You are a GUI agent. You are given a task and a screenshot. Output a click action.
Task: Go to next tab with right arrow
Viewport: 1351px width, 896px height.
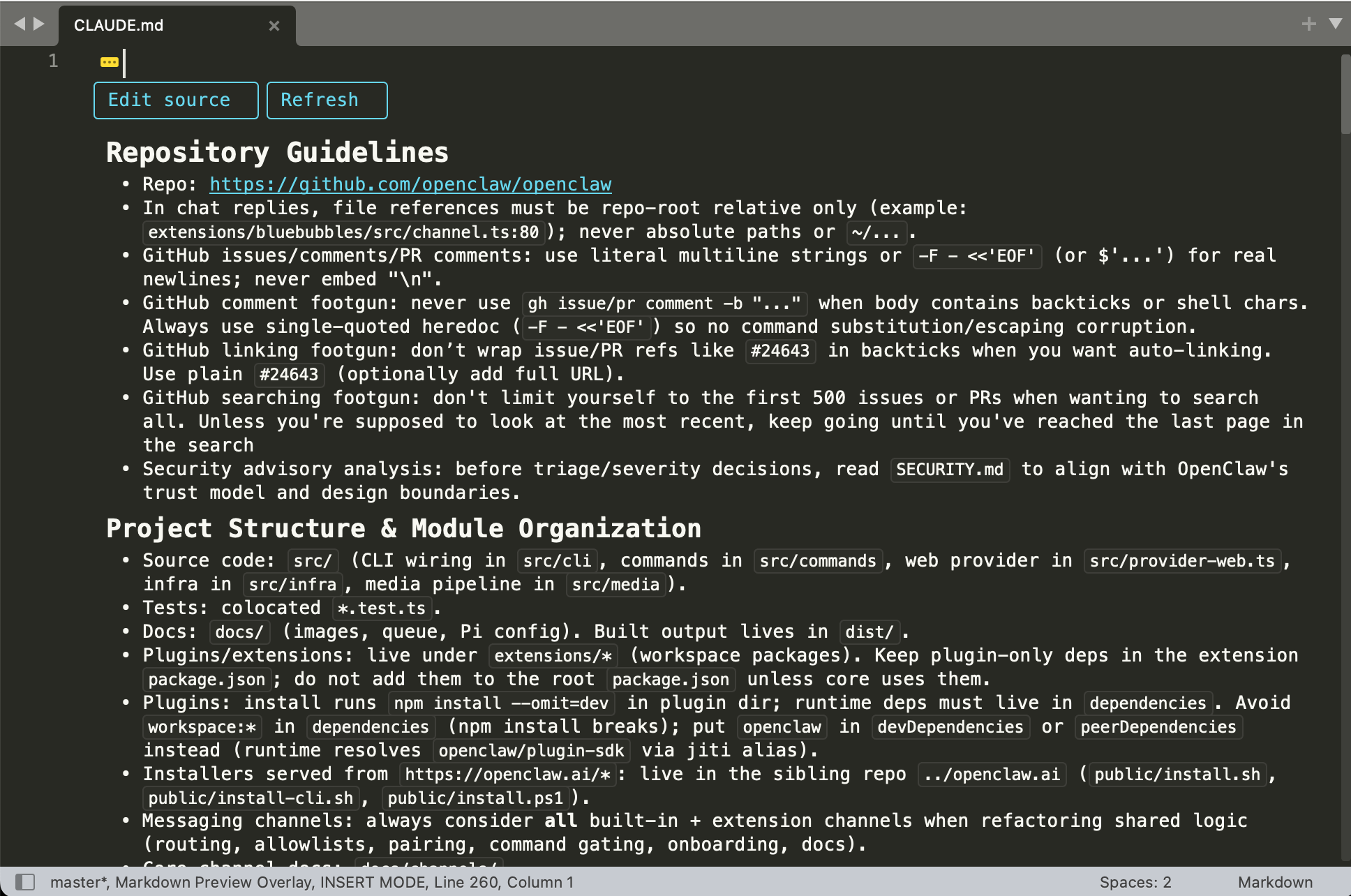click(x=39, y=24)
